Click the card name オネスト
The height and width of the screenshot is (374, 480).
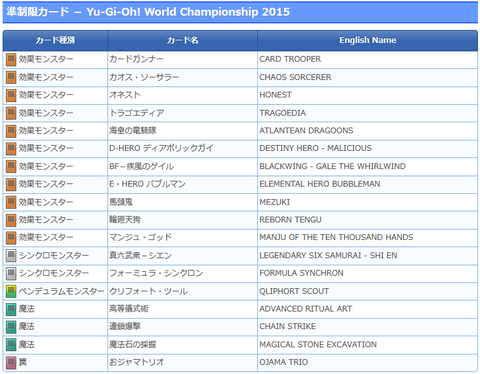click(x=125, y=95)
